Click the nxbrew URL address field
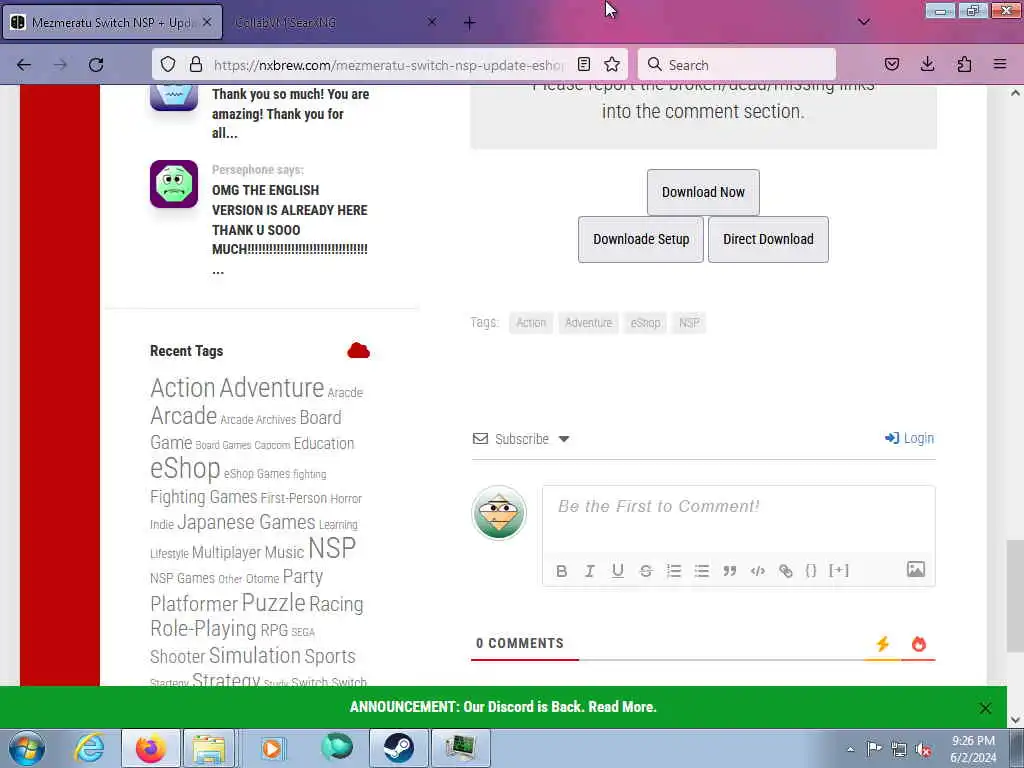The width and height of the screenshot is (1024, 768). point(389,65)
